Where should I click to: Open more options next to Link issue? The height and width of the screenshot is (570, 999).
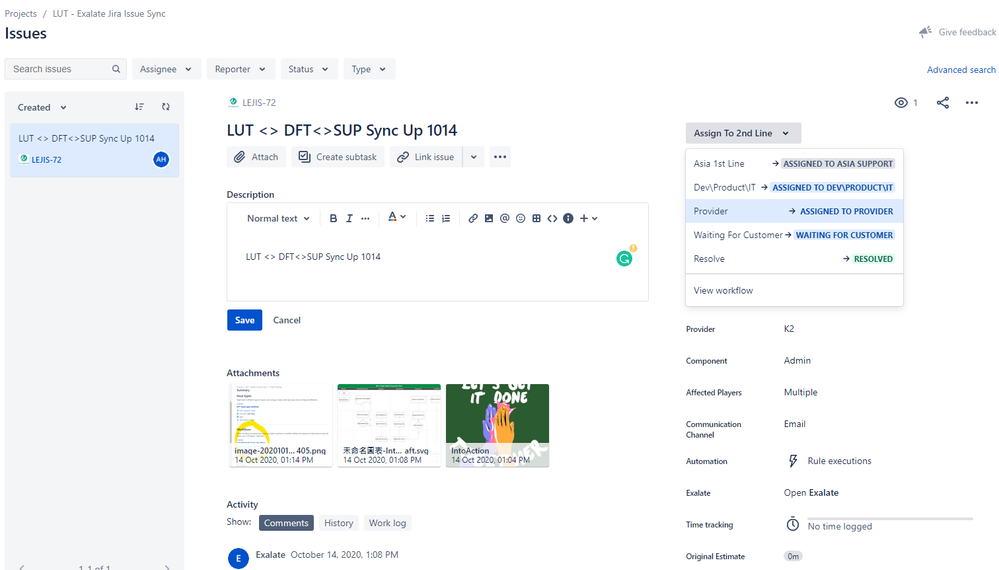pyautogui.click(x=500, y=157)
